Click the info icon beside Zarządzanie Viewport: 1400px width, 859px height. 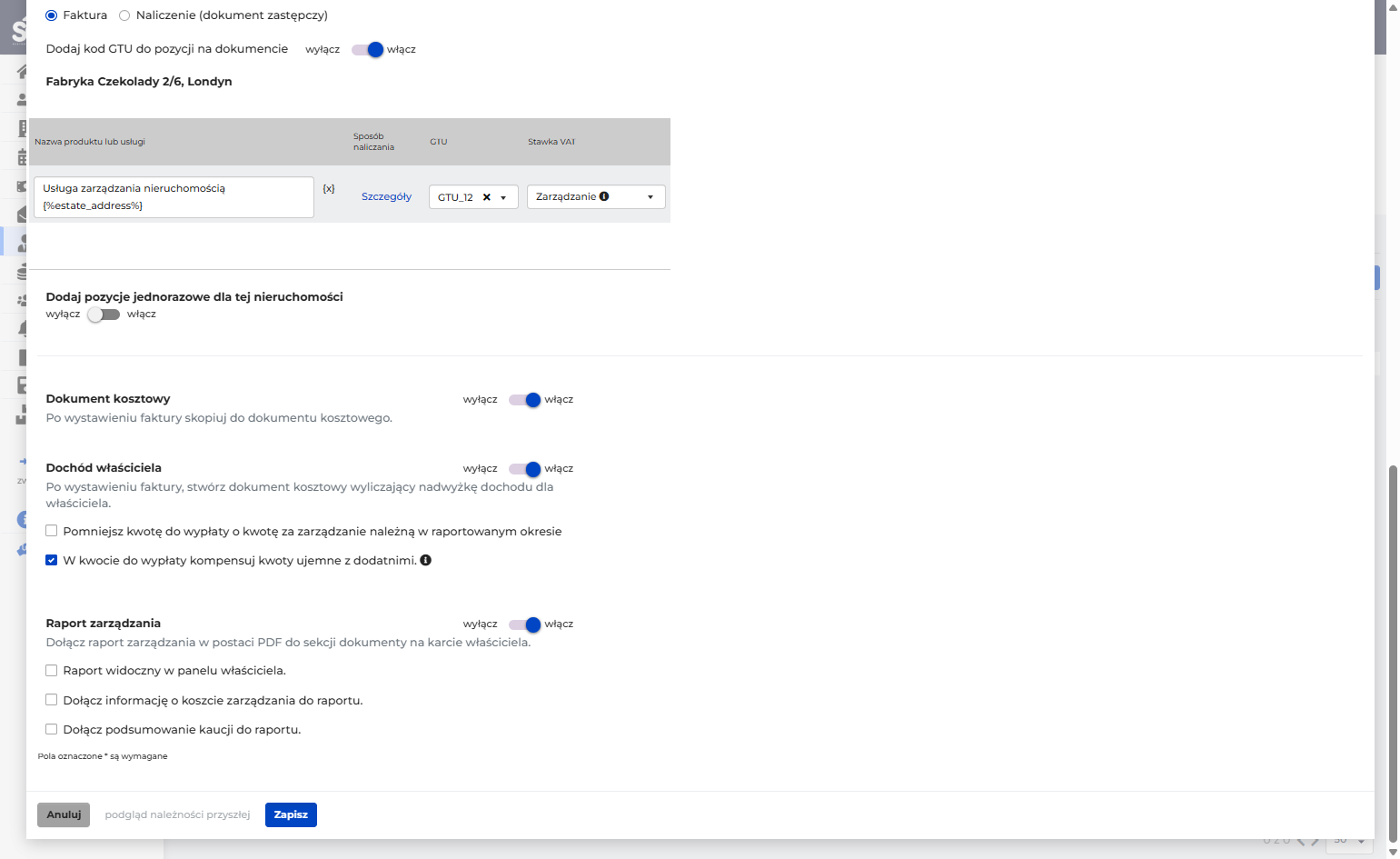coord(604,196)
